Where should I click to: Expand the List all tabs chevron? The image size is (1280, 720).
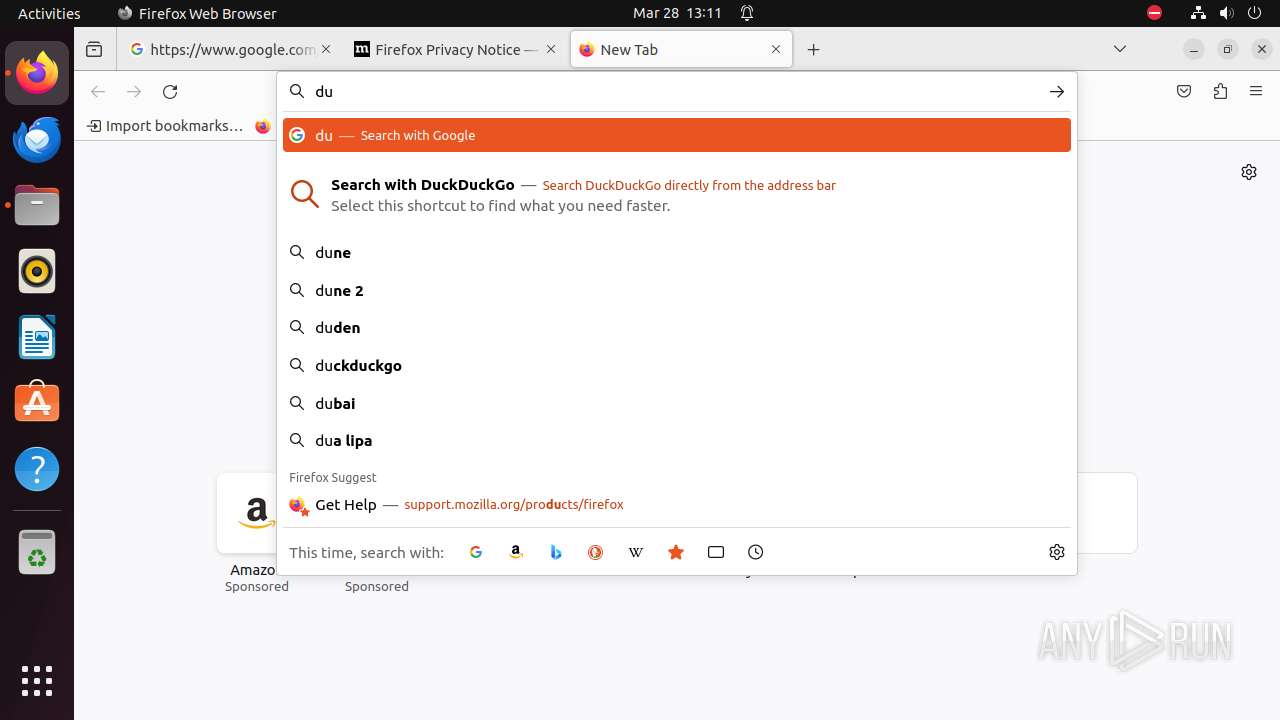[1120, 49]
